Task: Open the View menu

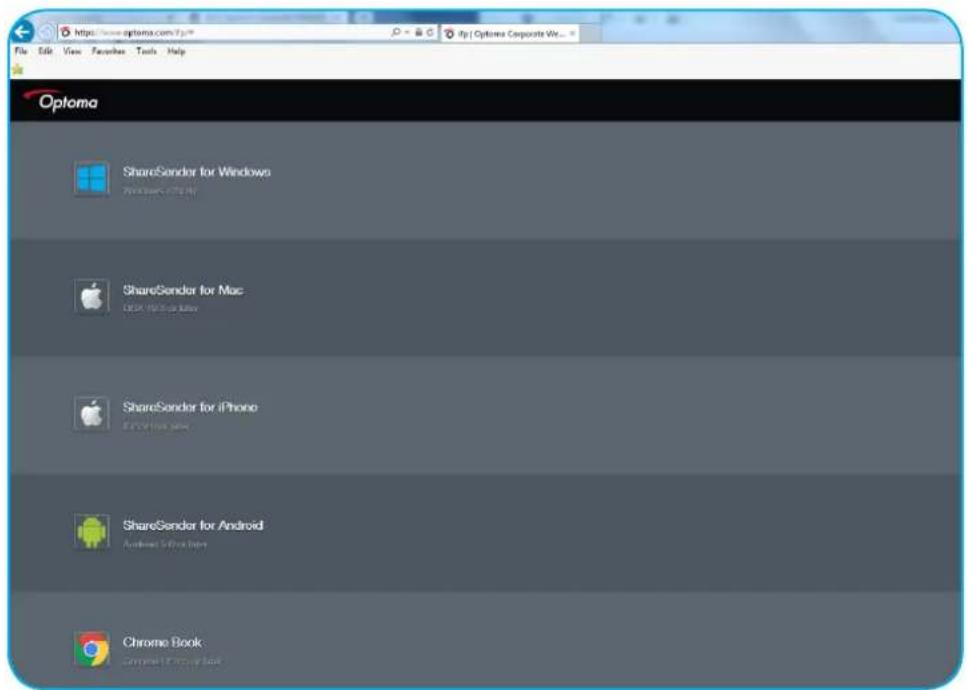Action: click(x=72, y=51)
